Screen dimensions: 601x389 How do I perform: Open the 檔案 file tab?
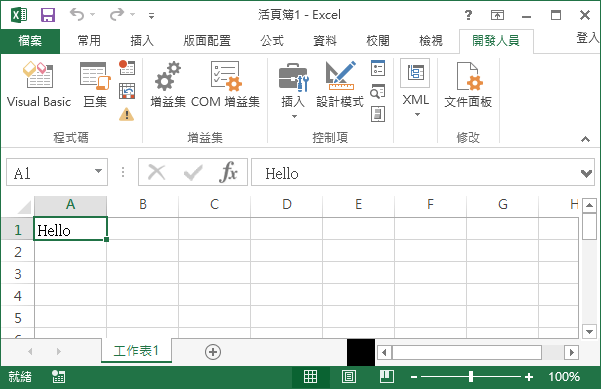click(x=30, y=40)
